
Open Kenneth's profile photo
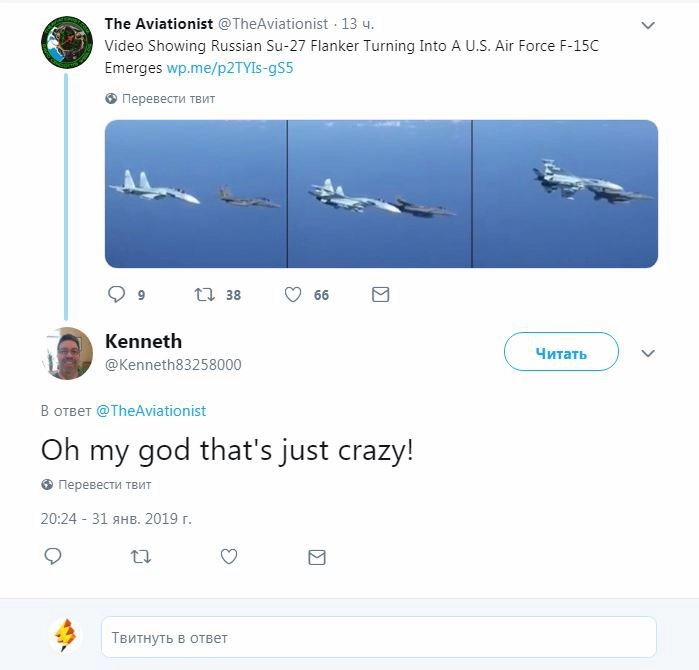[67, 353]
